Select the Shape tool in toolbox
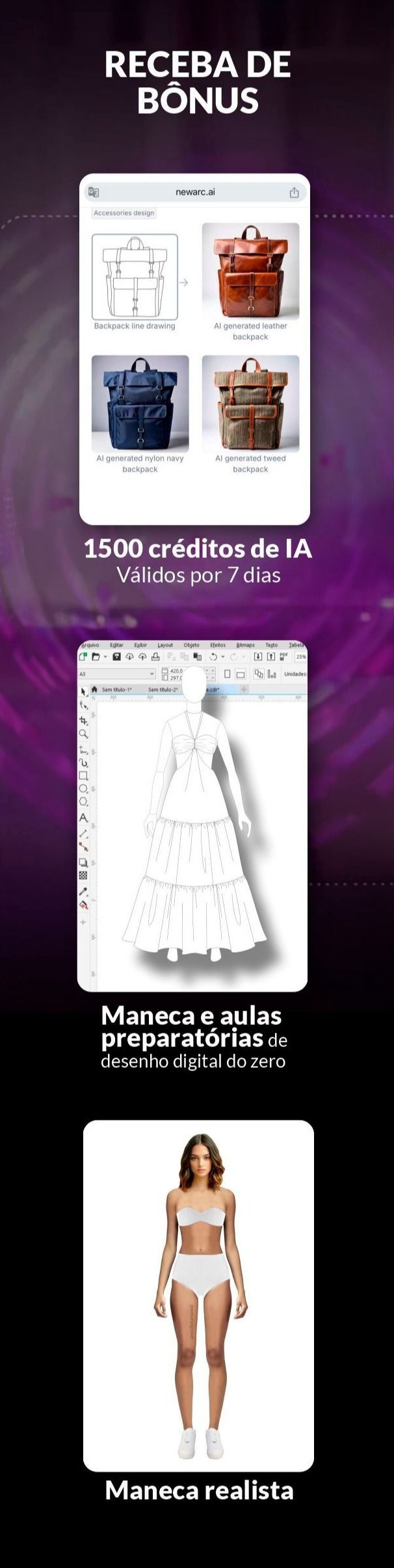This screenshot has width=394, height=1568. (x=83, y=706)
